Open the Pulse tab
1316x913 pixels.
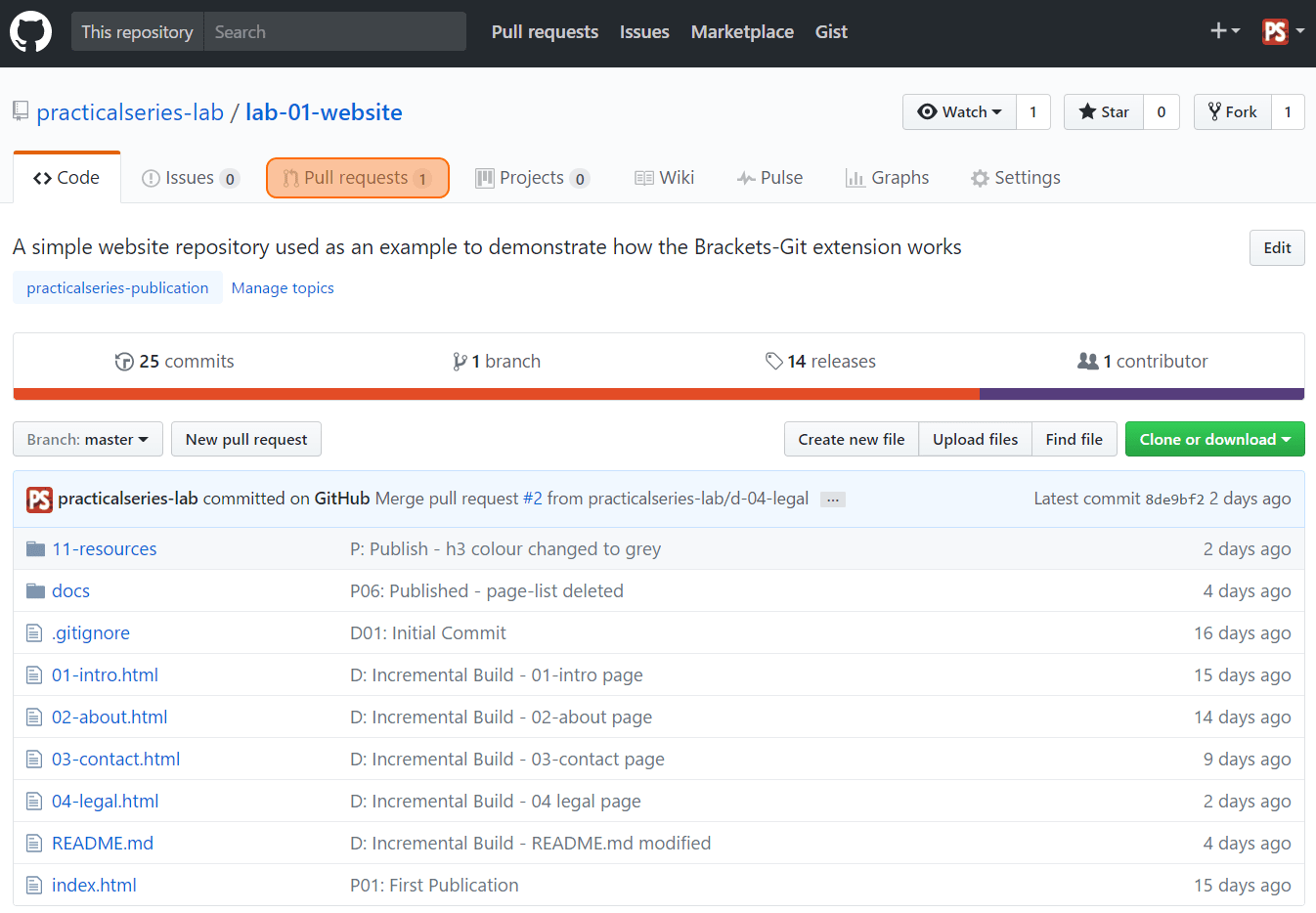(x=770, y=178)
